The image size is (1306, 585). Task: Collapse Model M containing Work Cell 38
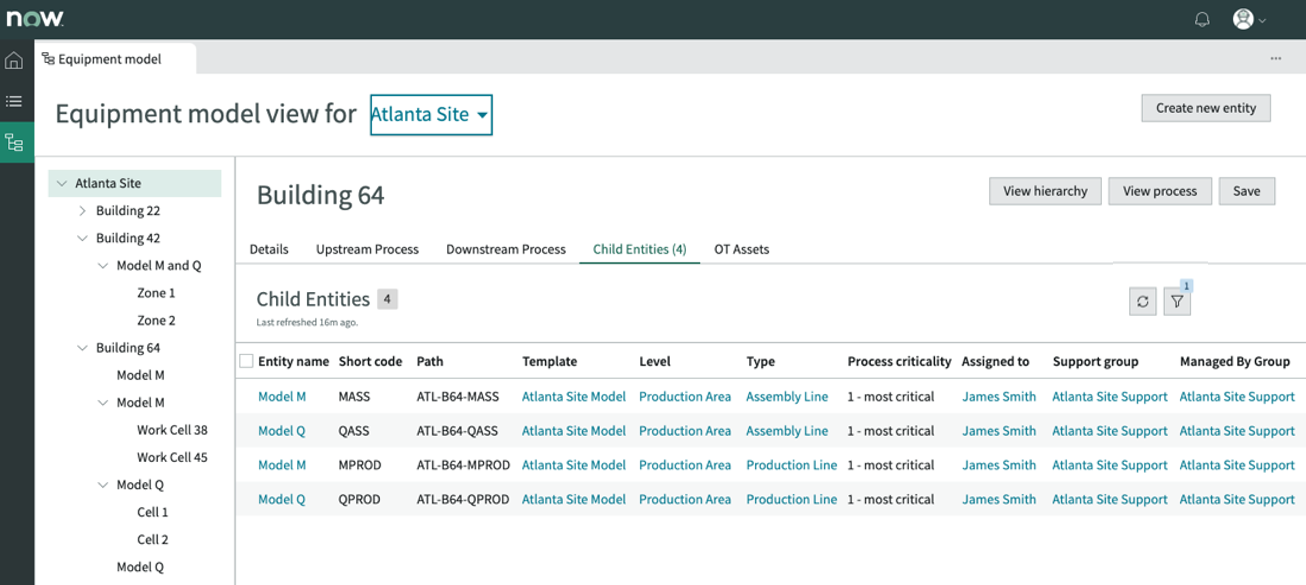coord(103,403)
